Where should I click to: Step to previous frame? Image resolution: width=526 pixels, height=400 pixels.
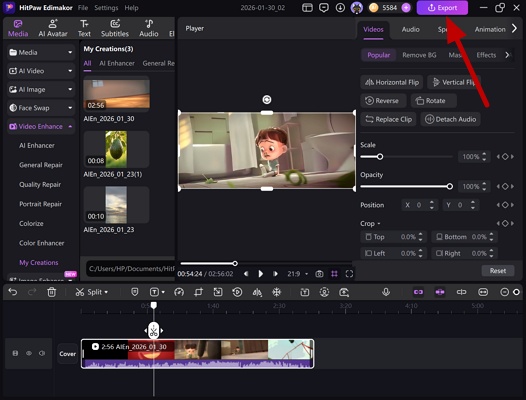(x=246, y=274)
